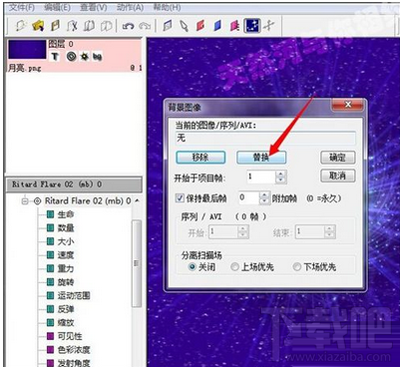This screenshot has width=400, height=367.
Task: Click the 移除 button
Action: pos(201,157)
